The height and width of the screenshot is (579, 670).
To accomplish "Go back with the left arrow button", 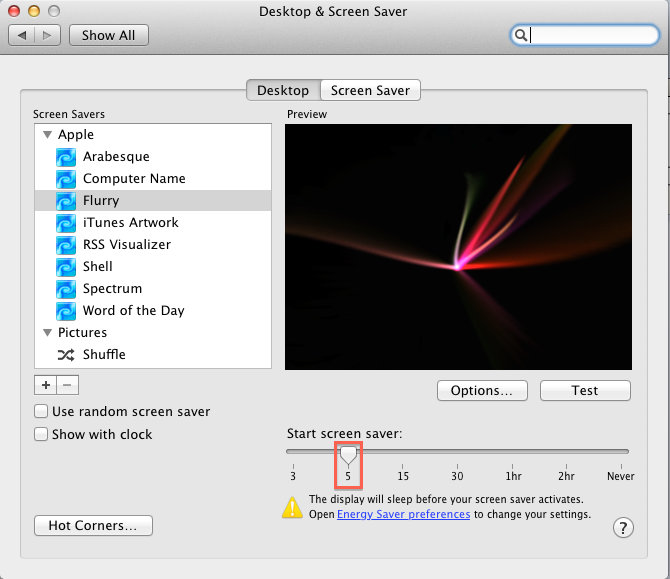I will click(22, 35).
